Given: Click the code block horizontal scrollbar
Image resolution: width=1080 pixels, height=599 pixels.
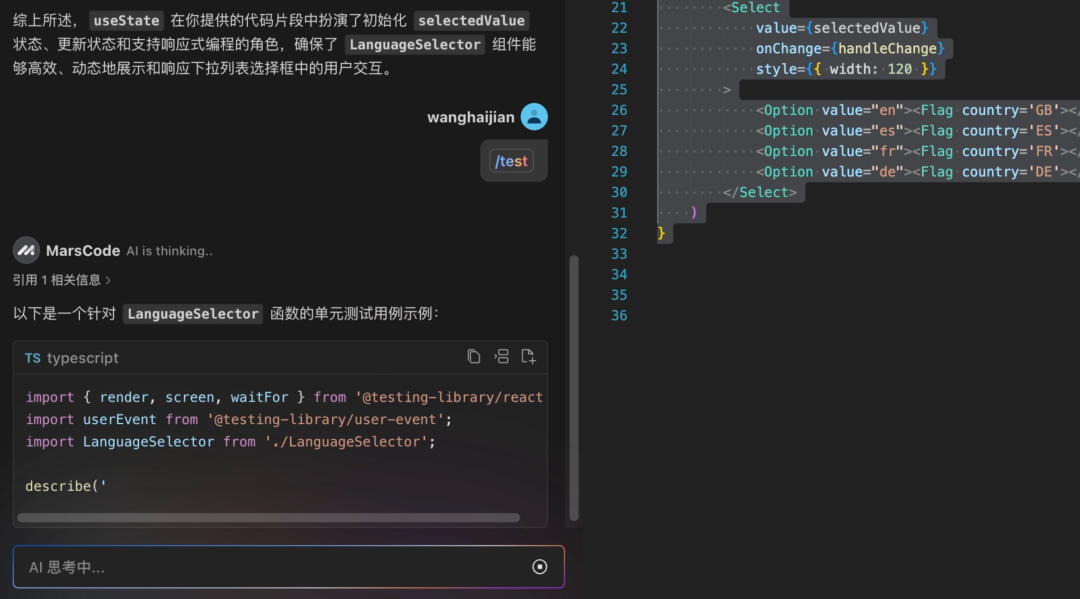Looking at the screenshot, I should click(268, 518).
